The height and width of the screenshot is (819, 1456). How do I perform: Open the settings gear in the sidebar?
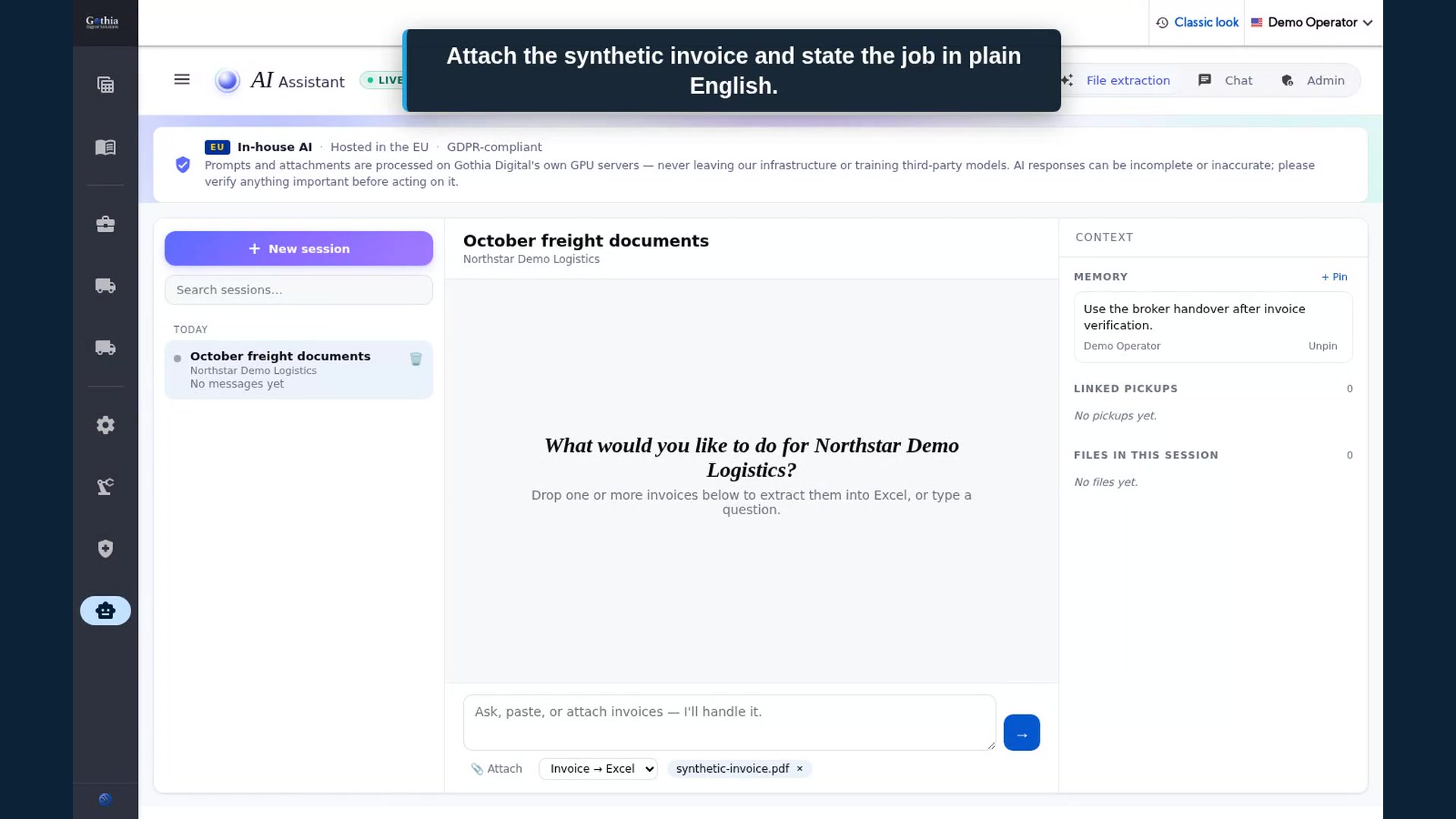105,425
